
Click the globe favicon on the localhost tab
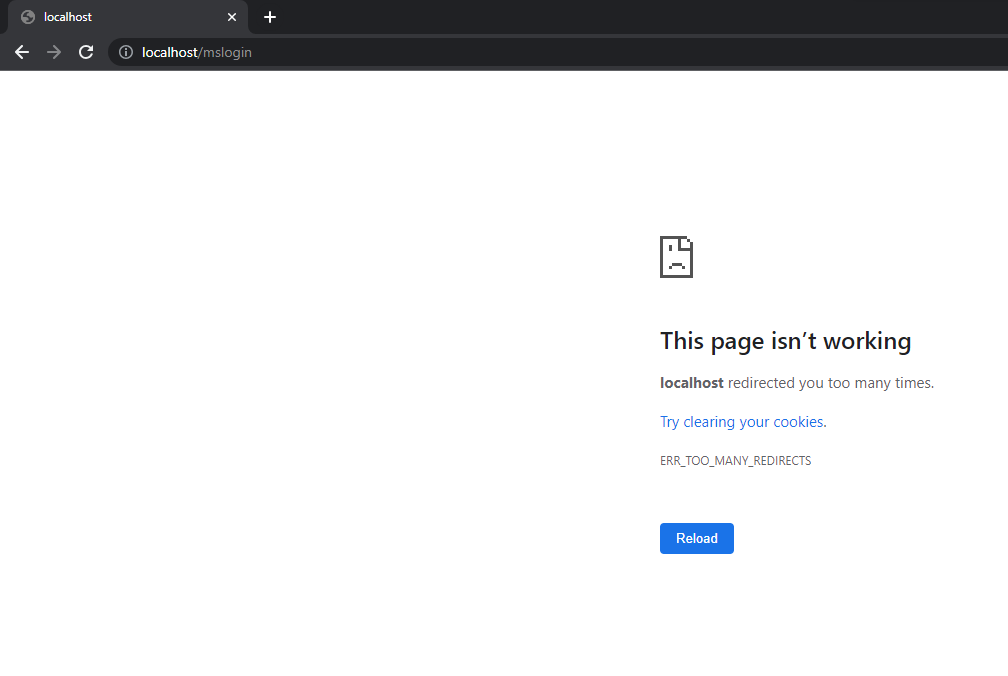[30, 17]
